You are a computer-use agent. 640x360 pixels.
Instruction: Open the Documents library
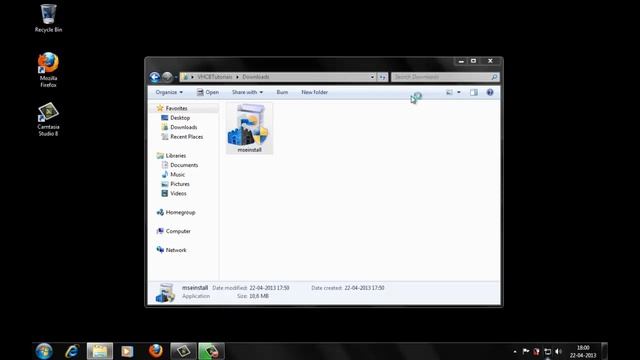coord(184,165)
